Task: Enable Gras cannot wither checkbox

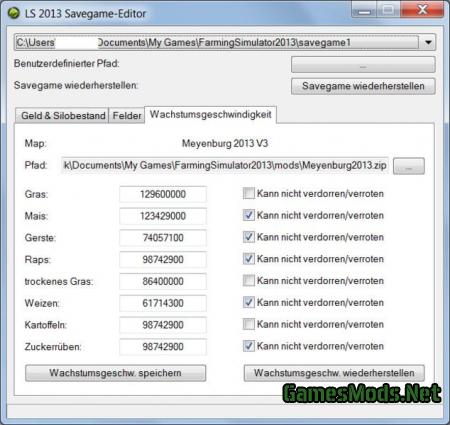Action: pyautogui.click(x=249, y=193)
